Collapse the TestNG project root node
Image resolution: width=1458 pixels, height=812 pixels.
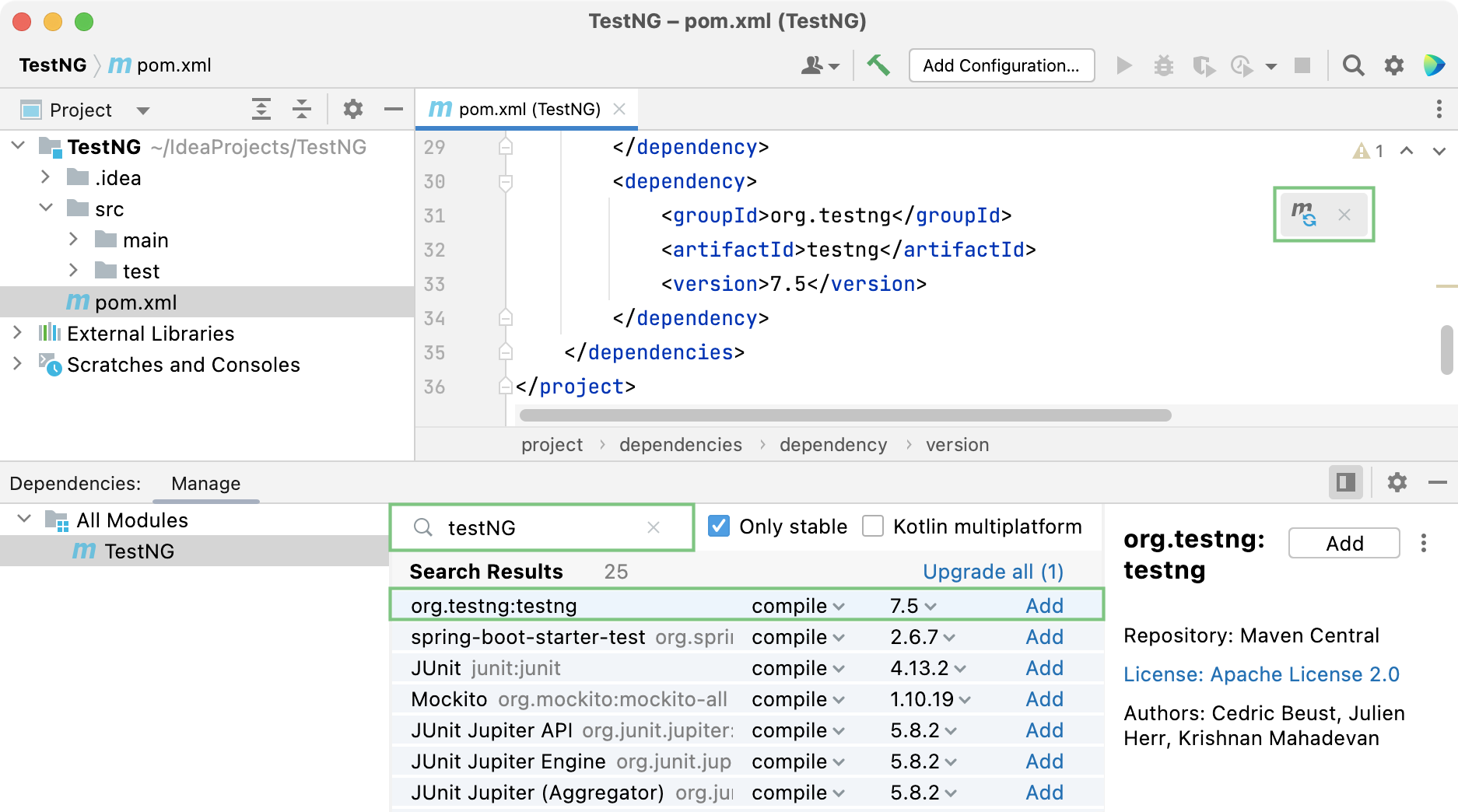pos(18,146)
